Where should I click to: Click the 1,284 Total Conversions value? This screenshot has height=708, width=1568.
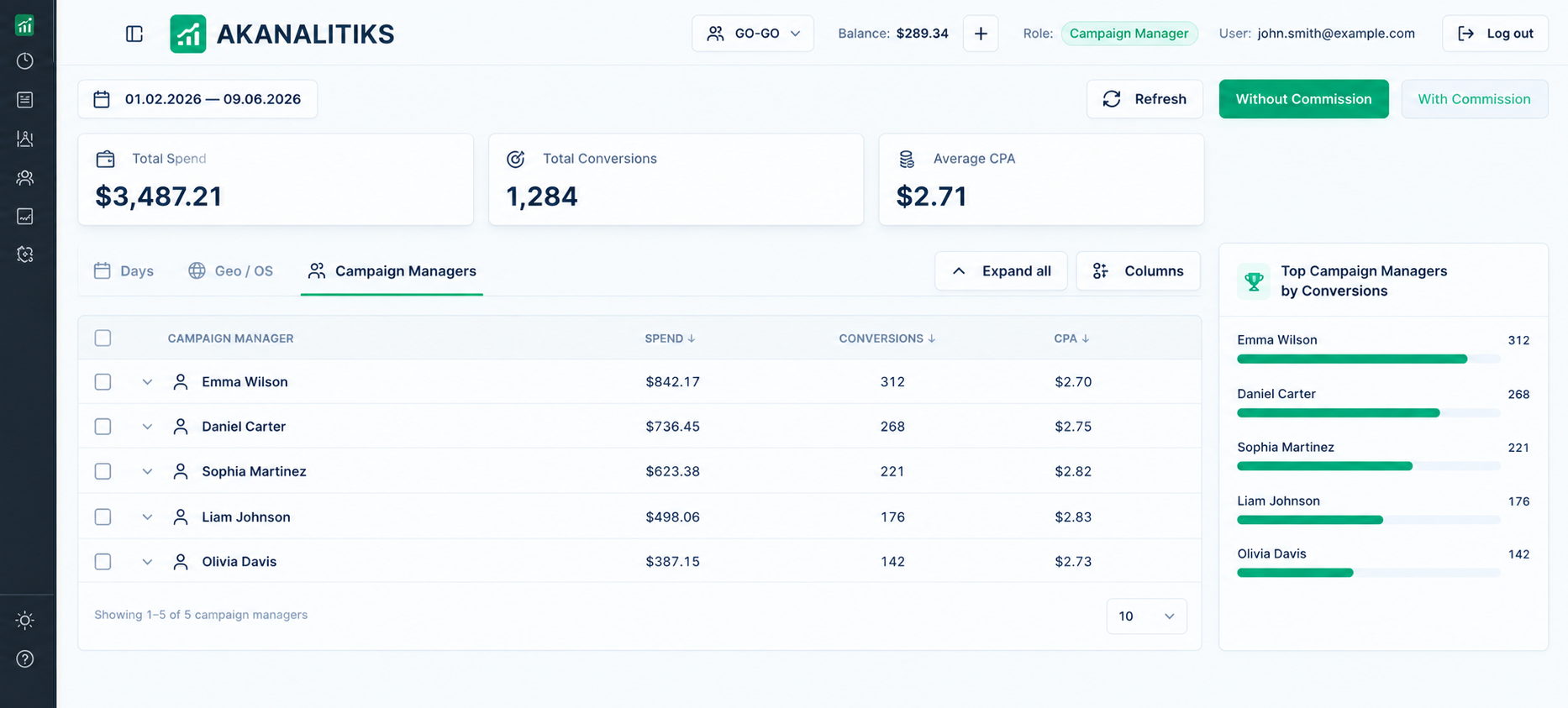[x=542, y=197]
